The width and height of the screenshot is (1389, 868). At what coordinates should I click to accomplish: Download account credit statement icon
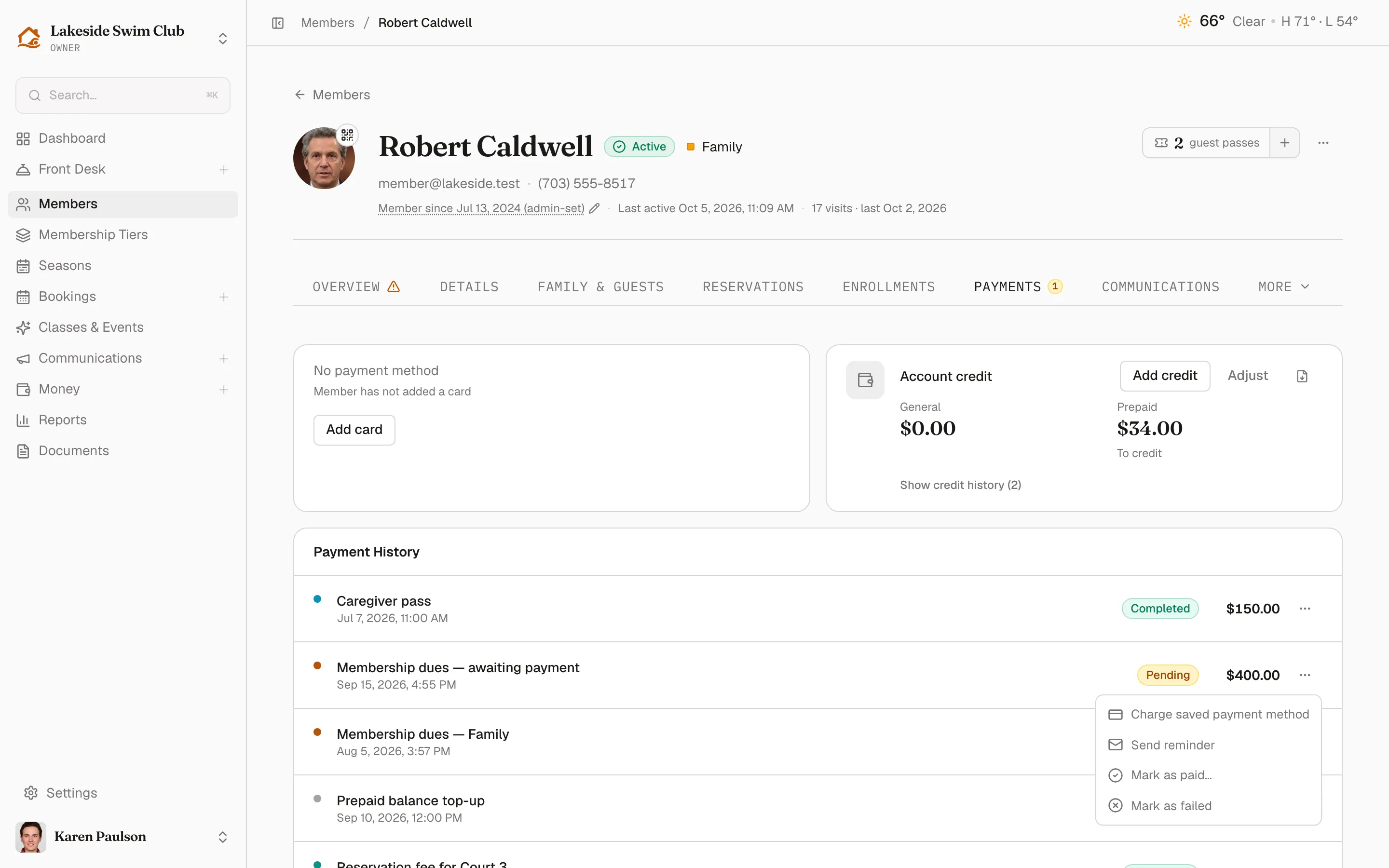tap(1302, 376)
